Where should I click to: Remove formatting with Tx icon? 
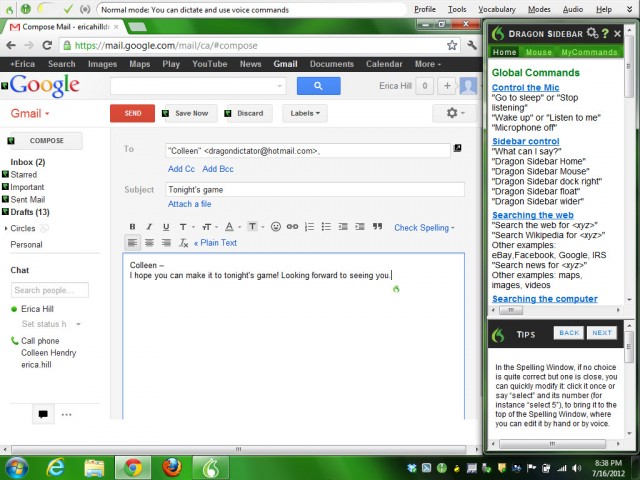[184, 243]
